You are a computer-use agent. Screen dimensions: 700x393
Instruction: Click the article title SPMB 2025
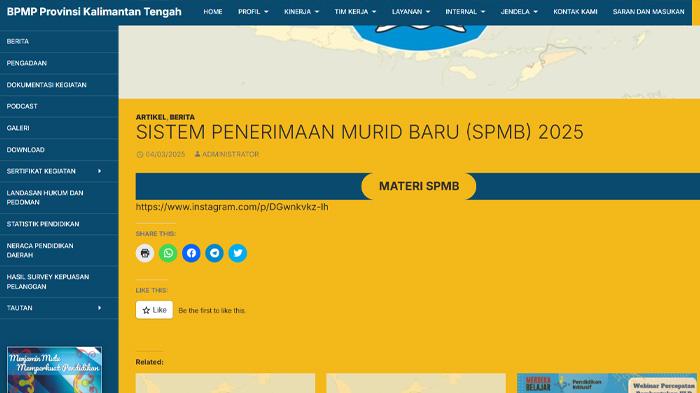[359, 132]
